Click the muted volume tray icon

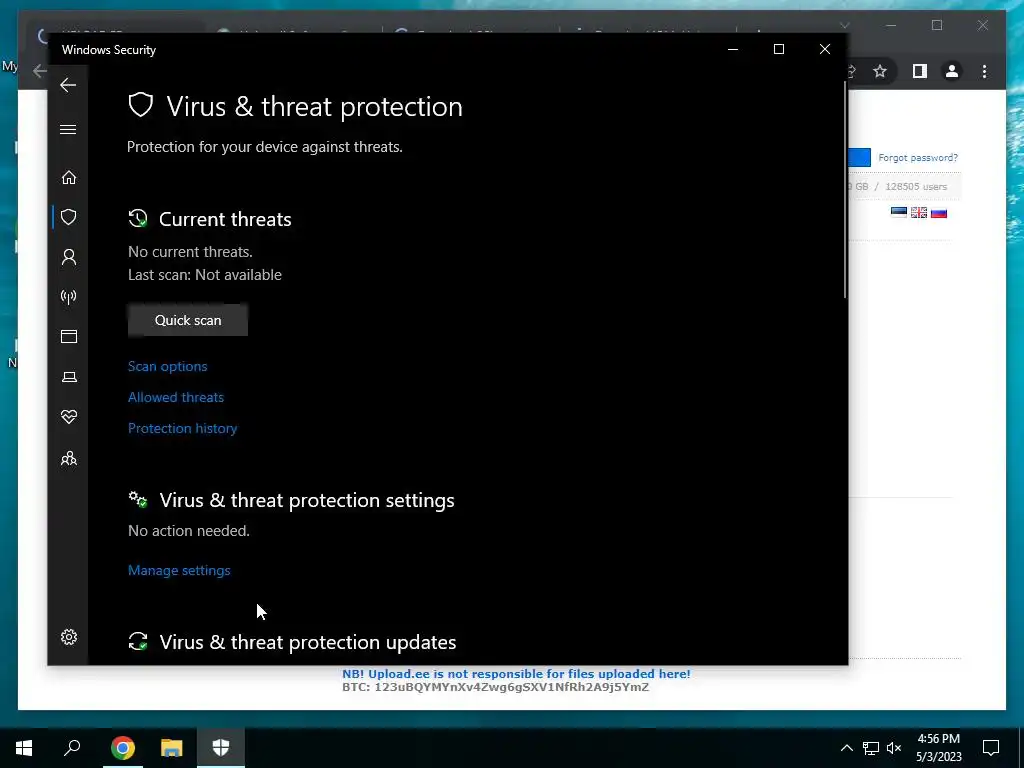tap(894, 748)
